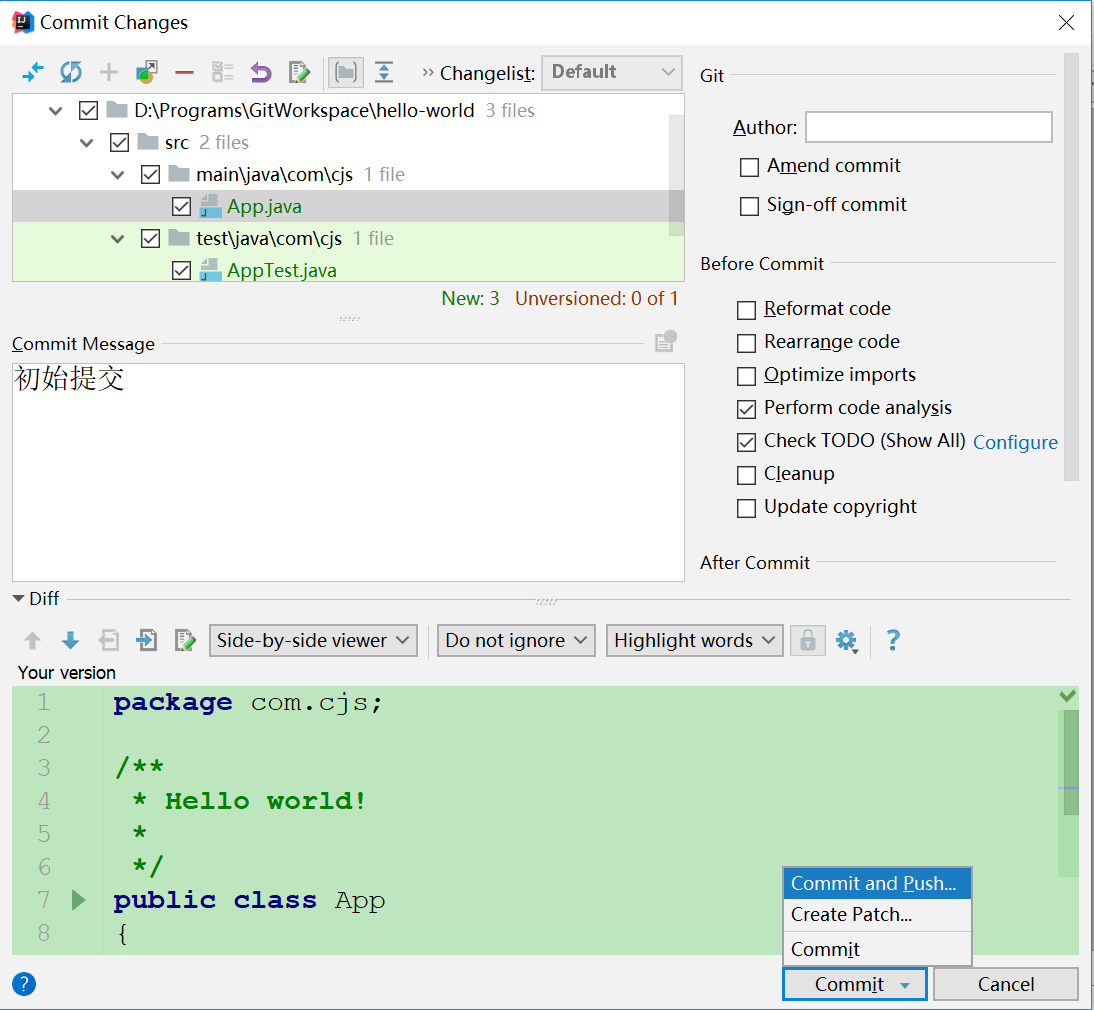Image resolution: width=1094 pixels, height=1010 pixels.
Task: Enable Rearrange code checkbox
Action: coord(747,342)
